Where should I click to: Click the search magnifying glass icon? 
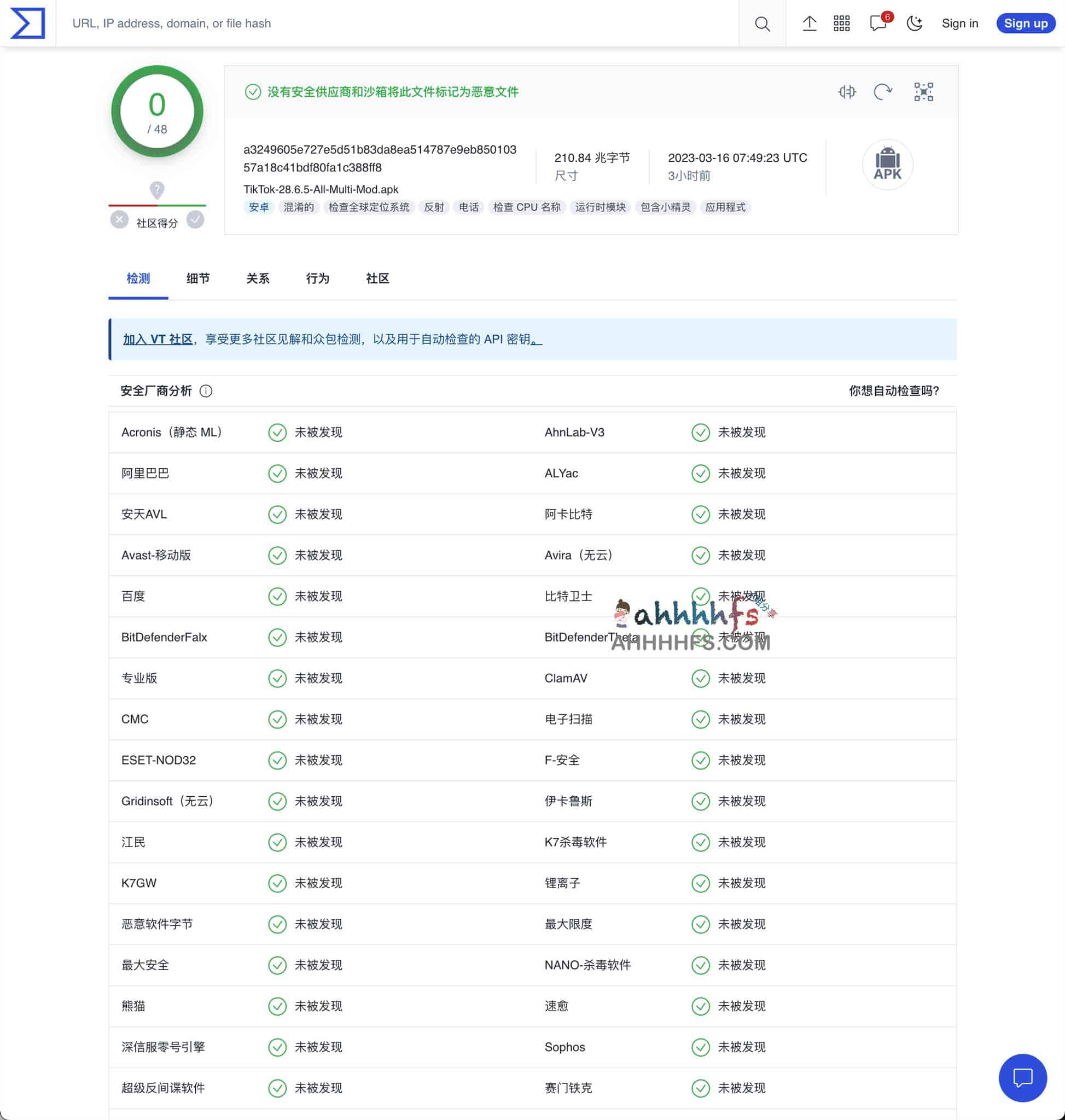coord(763,24)
